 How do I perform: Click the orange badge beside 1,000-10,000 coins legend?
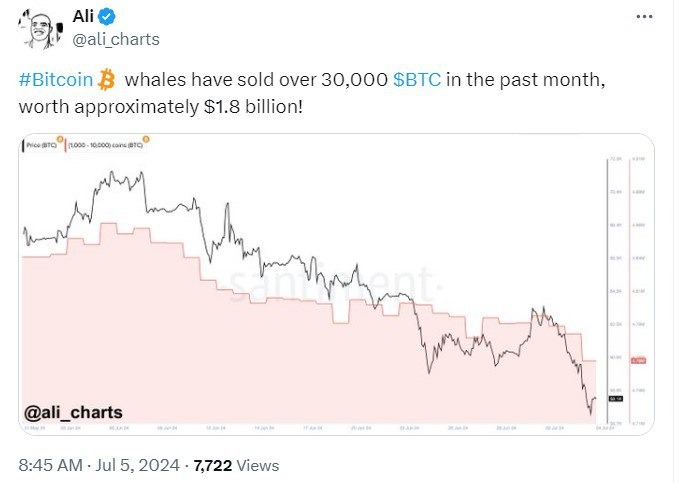tap(146, 139)
